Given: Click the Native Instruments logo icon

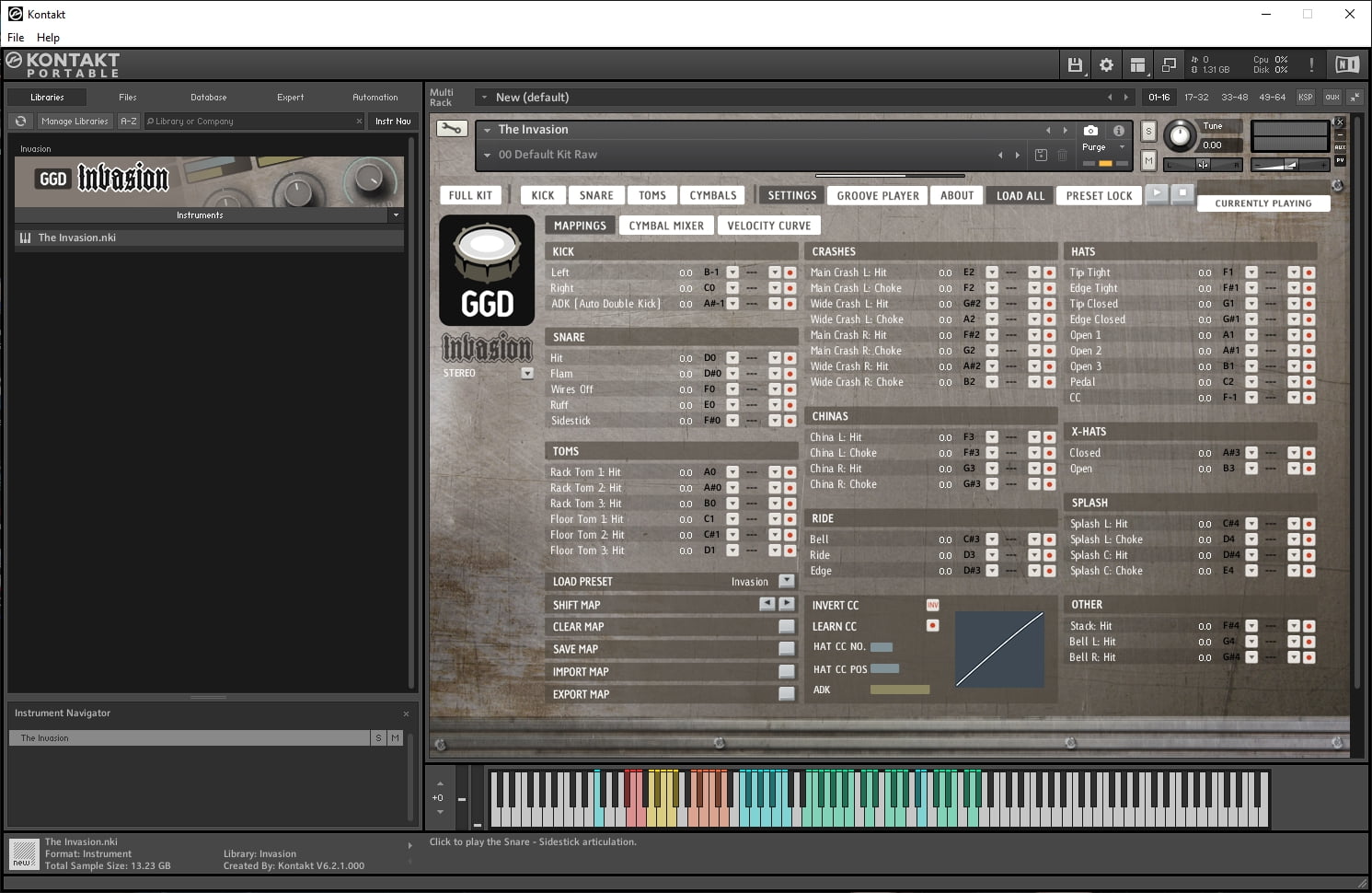Looking at the screenshot, I should 1346,64.
